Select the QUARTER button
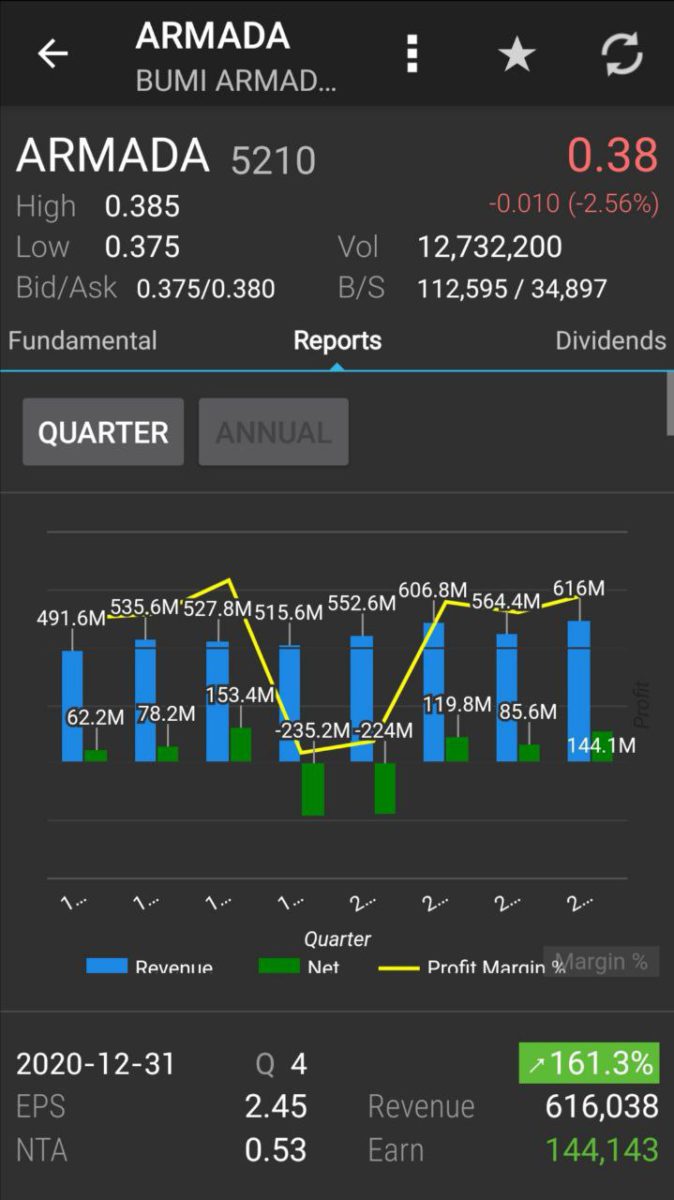The height and width of the screenshot is (1200, 674). point(103,432)
